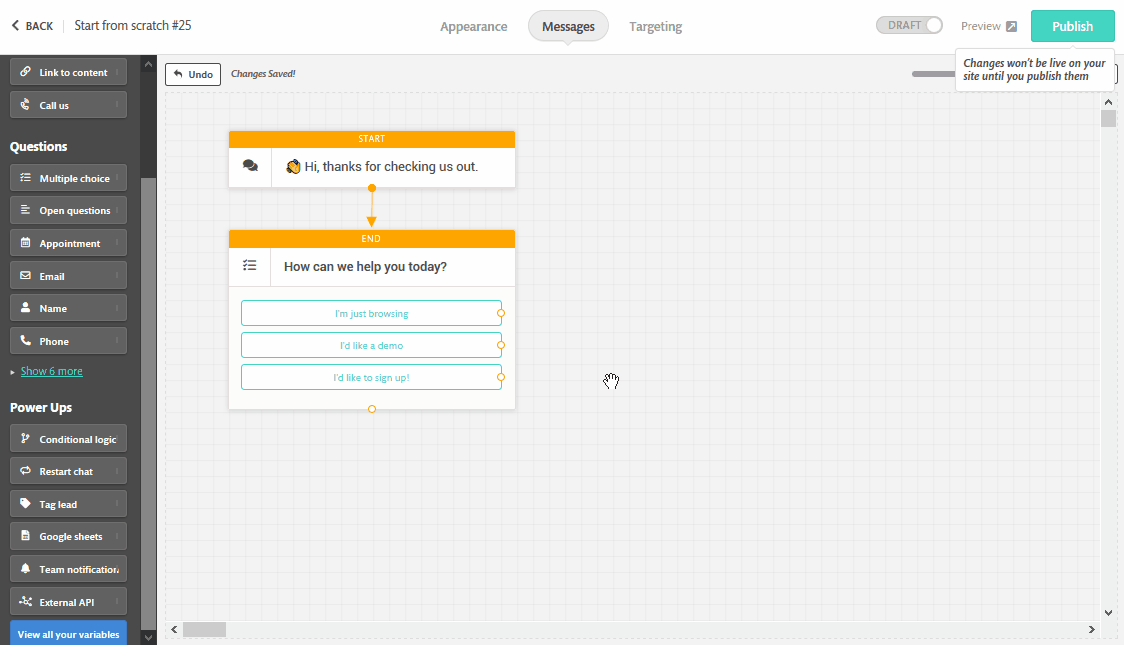Click the left sidebar scroll-down arrow
This screenshot has height=645, width=1124.
point(148,637)
